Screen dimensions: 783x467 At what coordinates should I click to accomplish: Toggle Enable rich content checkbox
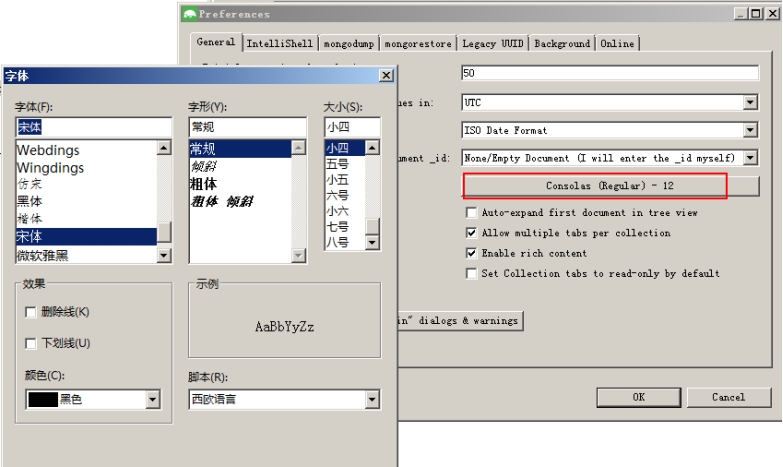click(x=471, y=253)
